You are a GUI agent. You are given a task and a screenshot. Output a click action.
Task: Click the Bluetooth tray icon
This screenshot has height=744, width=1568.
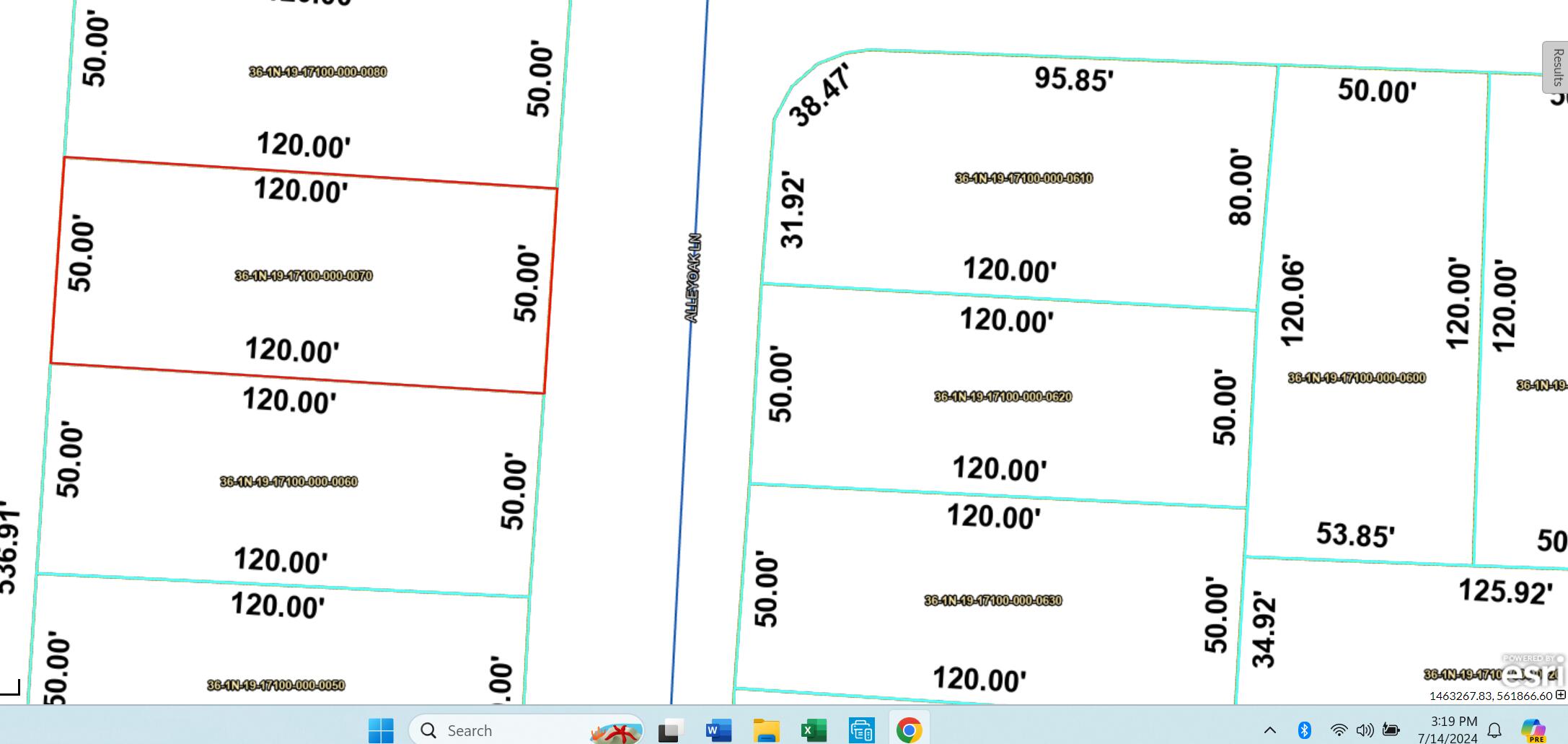1304,730
